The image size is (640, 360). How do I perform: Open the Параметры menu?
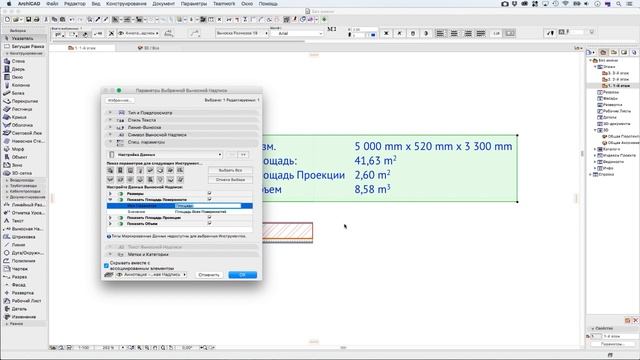(194, 4)
